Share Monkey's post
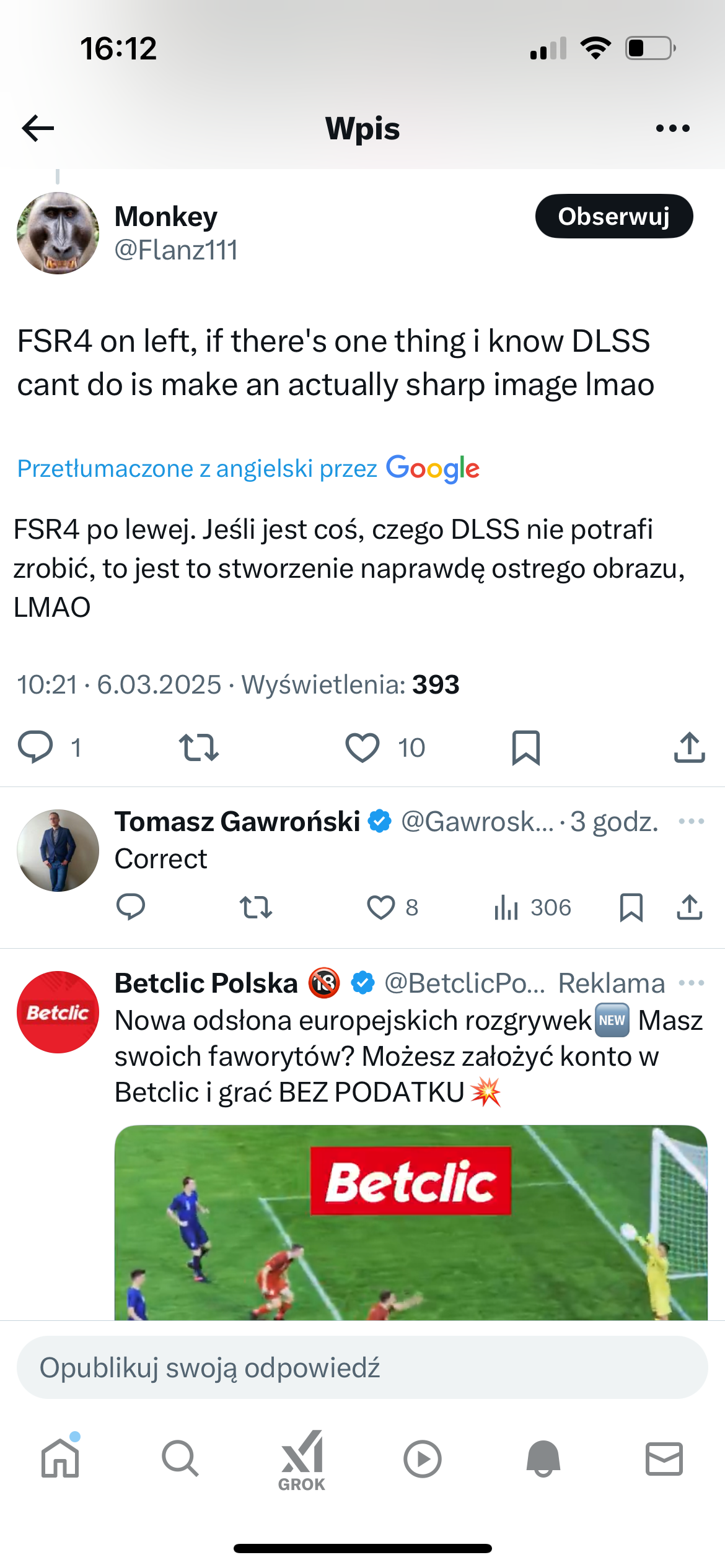Viewport: 725px width, 1568px height. coord(689,747)
